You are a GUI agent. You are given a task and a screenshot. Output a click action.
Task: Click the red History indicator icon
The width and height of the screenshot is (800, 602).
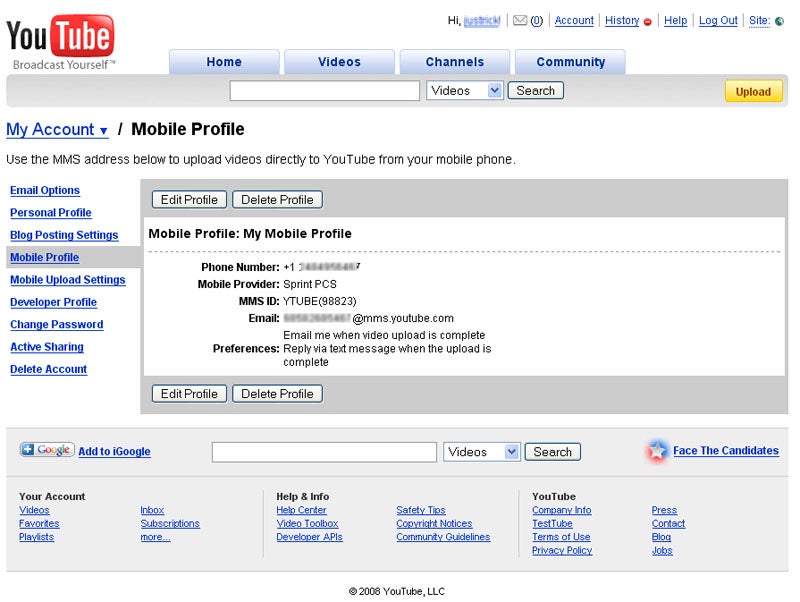[647, 22]
